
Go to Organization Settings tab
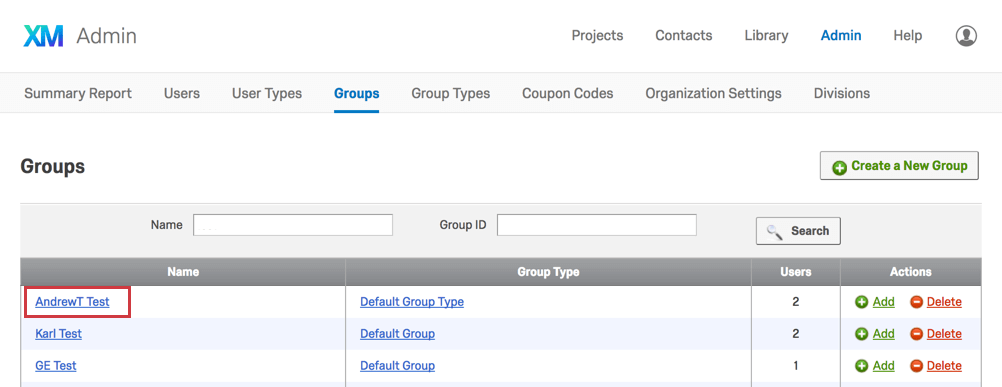pyautogui.click(x=713, y=93)
